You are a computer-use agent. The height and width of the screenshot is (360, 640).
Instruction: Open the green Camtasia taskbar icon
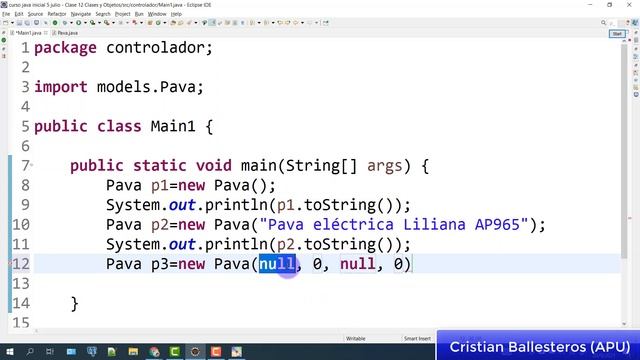click(175, 351)
